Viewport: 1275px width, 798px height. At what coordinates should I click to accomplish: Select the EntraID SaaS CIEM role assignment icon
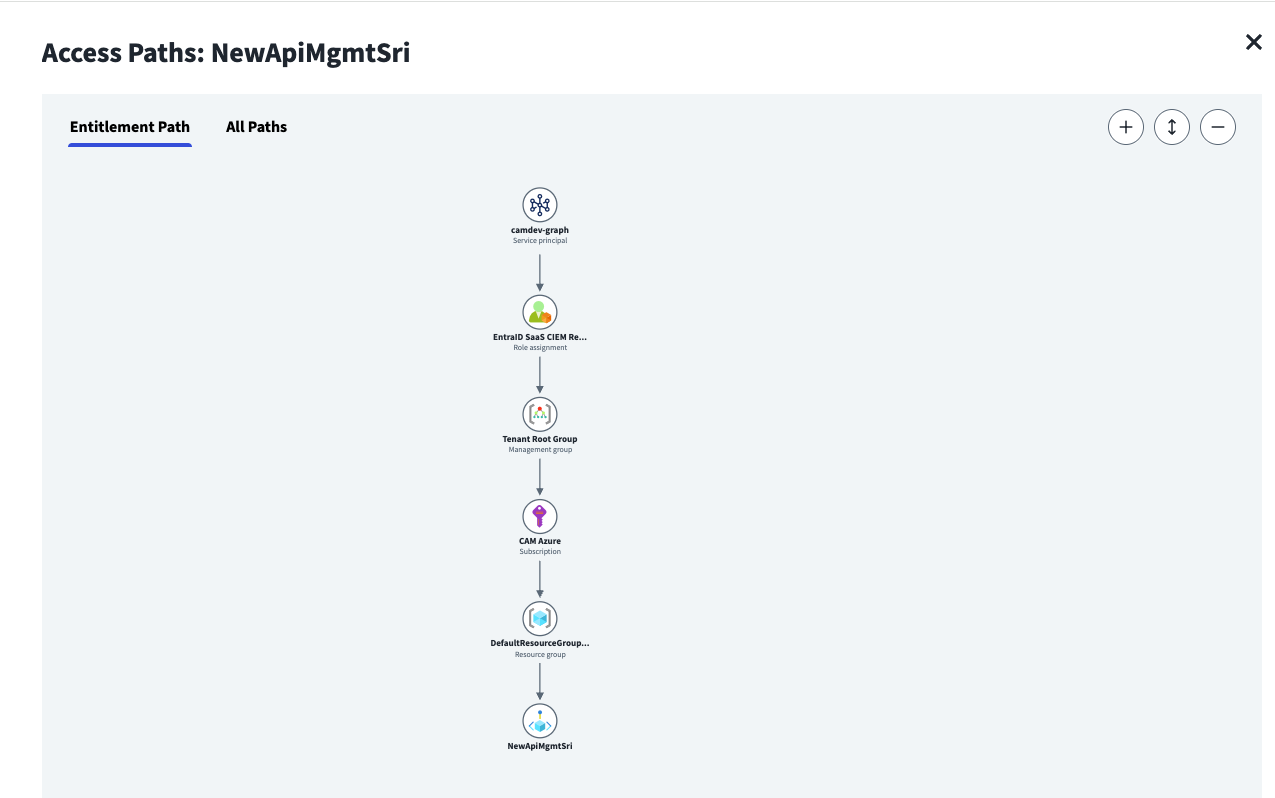(x=540, y=311)
